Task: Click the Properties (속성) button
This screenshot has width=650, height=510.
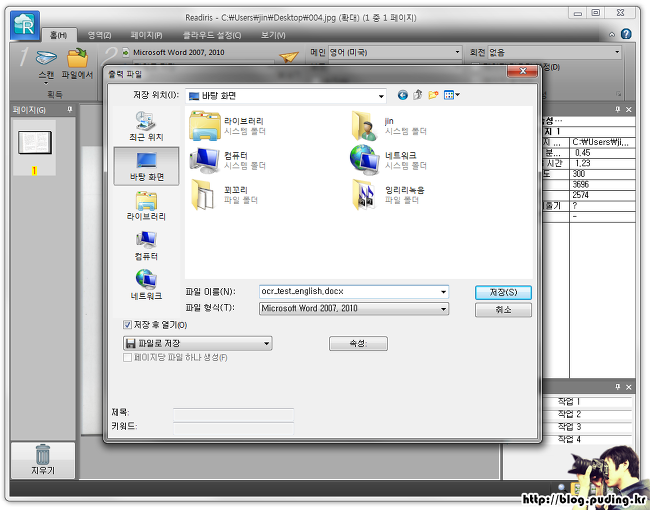Action: pyautogui.click(x=358, y=343)
